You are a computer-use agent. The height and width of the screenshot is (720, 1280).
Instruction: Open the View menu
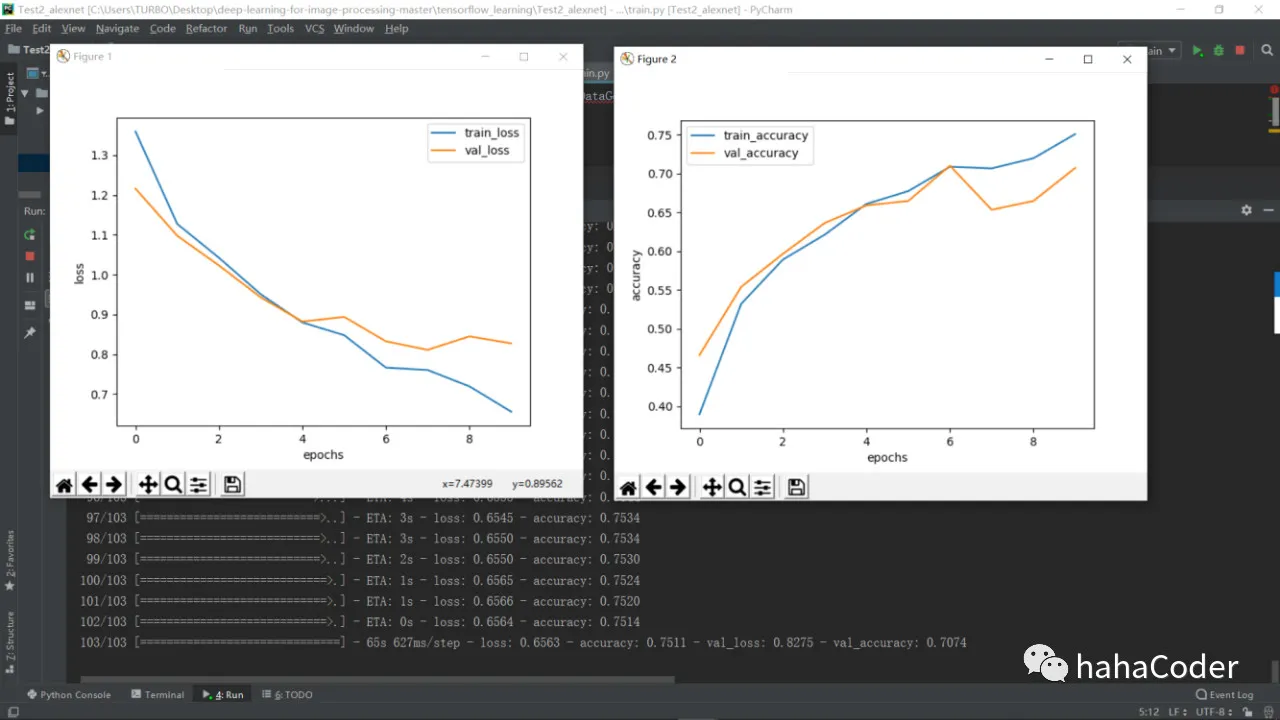(x=73, y=28)
